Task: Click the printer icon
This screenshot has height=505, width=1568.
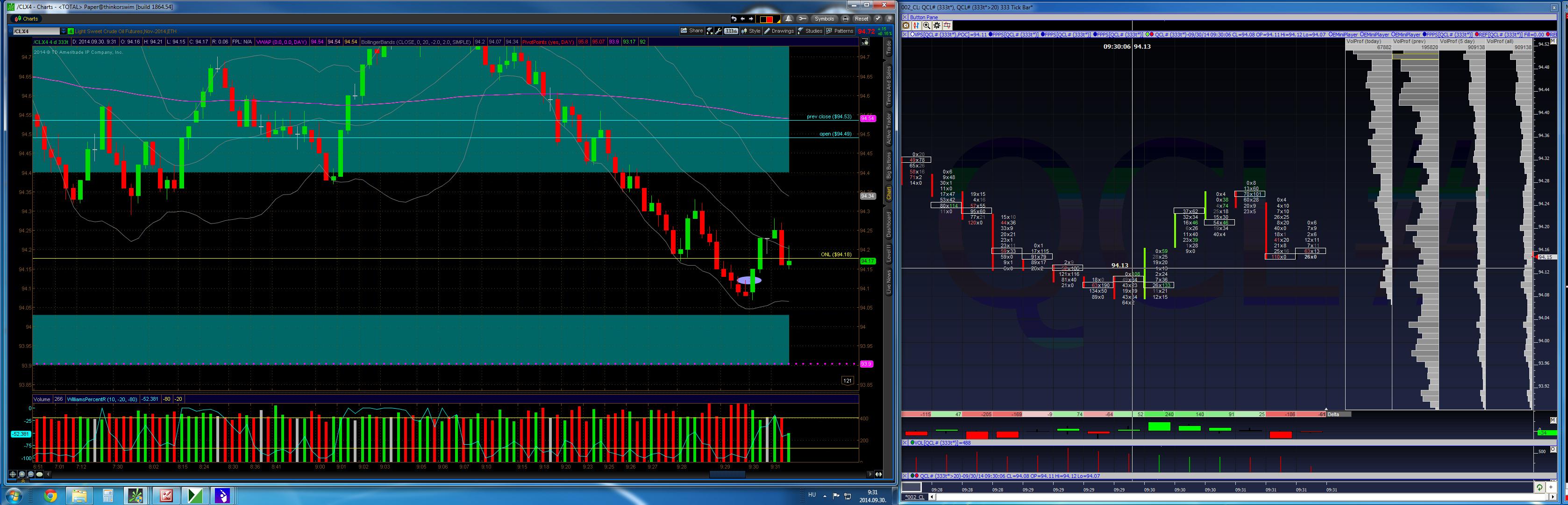Action: click(846, 19)
